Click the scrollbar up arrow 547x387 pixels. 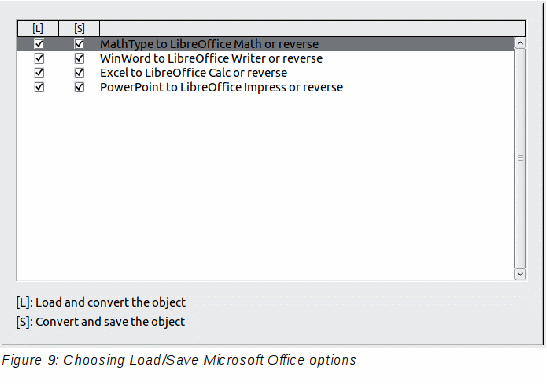click(x=520, y=43)
